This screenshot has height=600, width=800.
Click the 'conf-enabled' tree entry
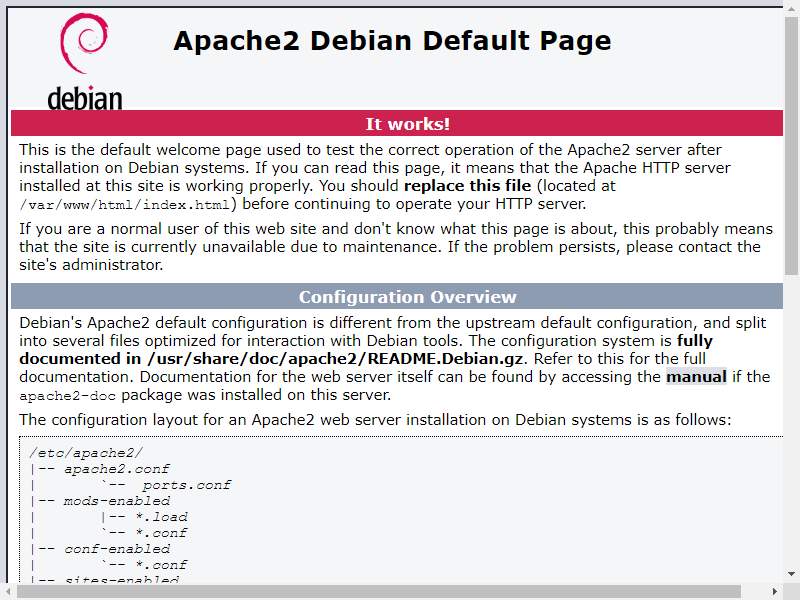117,549
